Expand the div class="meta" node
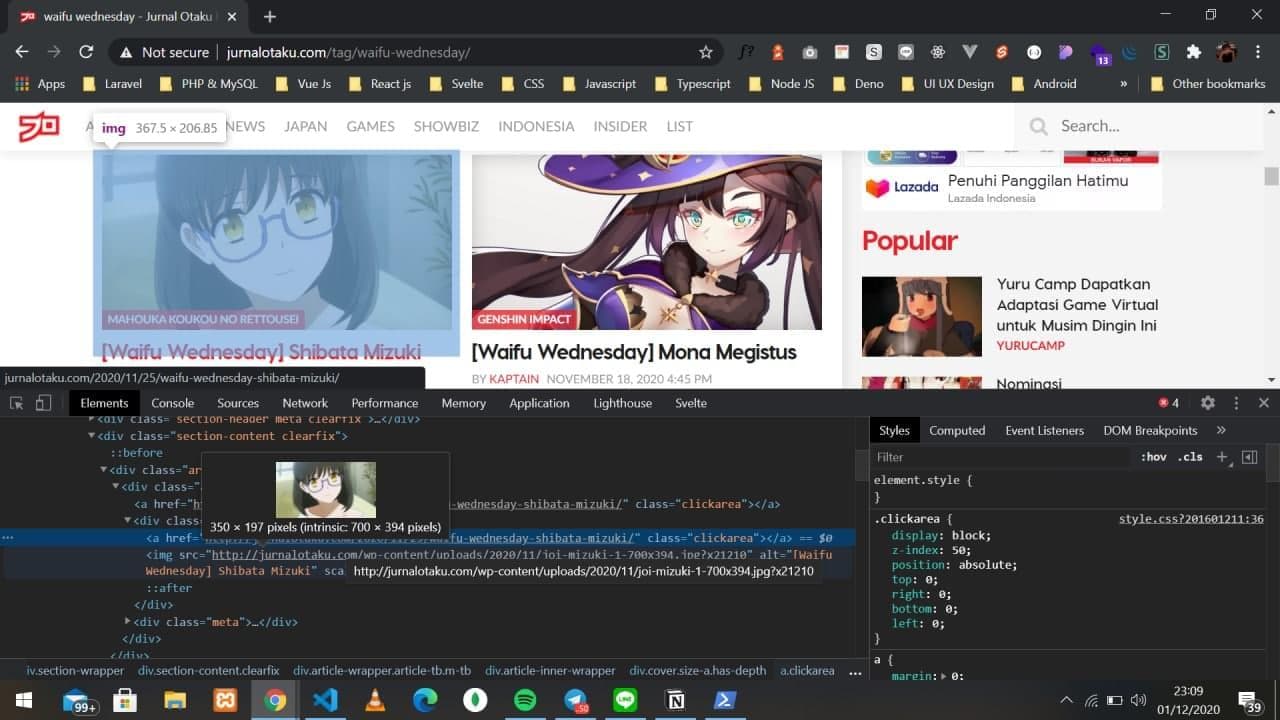 click(x=128, y=621)
